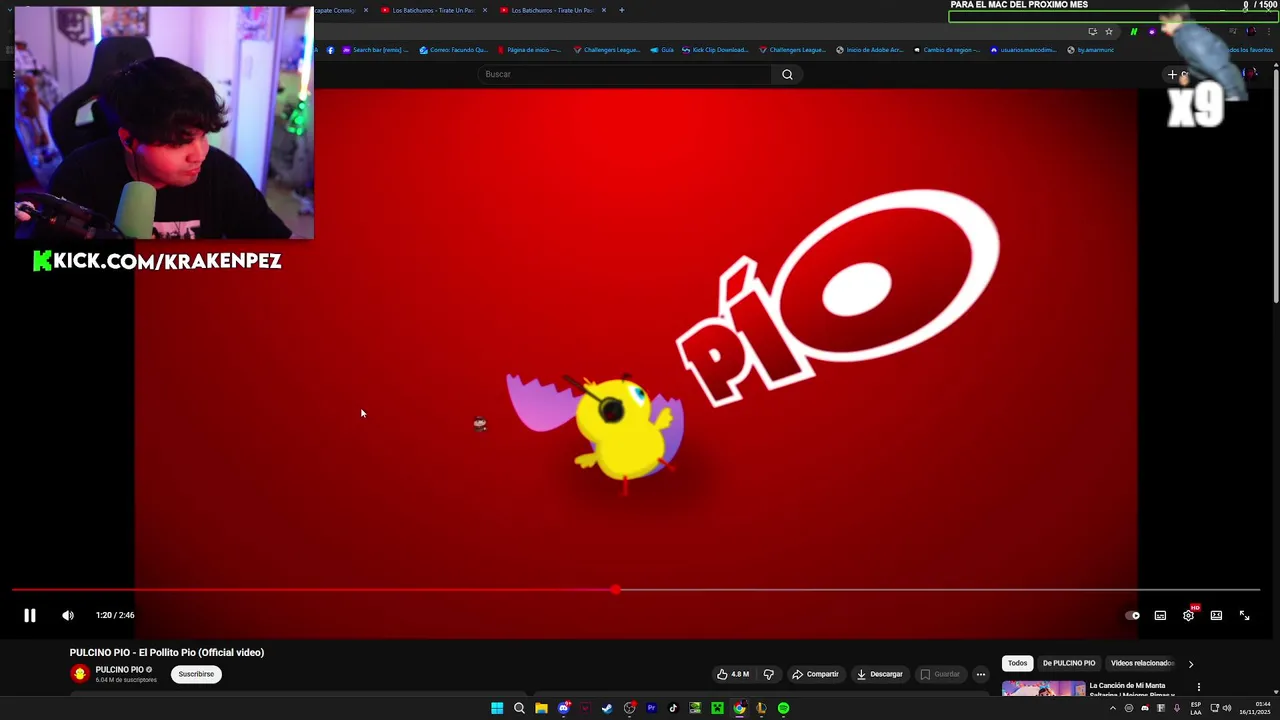Open the Kick Clip Download bookmark
The height and width of the screenshot is (720, 1280).
[x=715, y=50]
